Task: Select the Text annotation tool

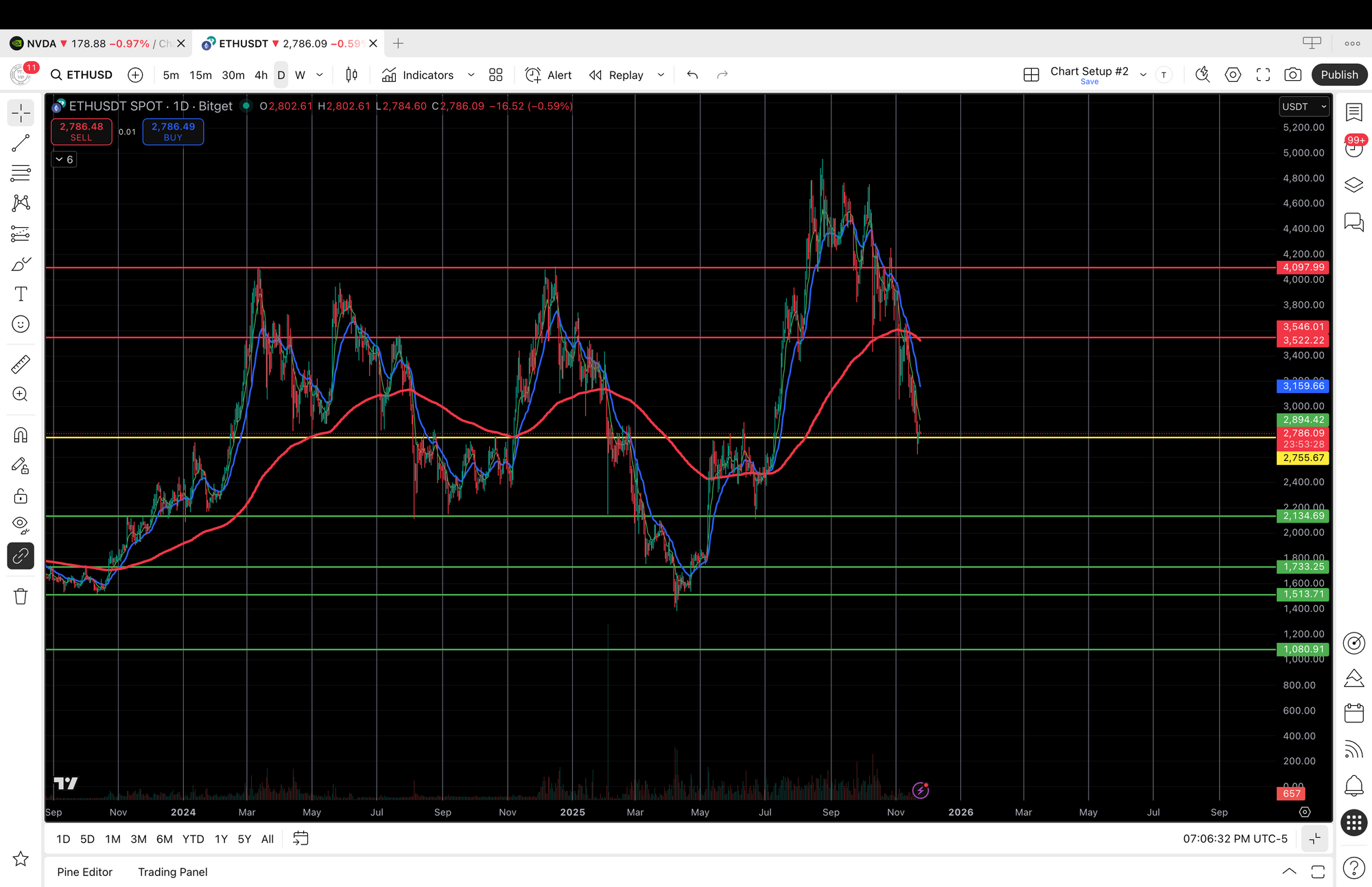Action: coord(21,294)
